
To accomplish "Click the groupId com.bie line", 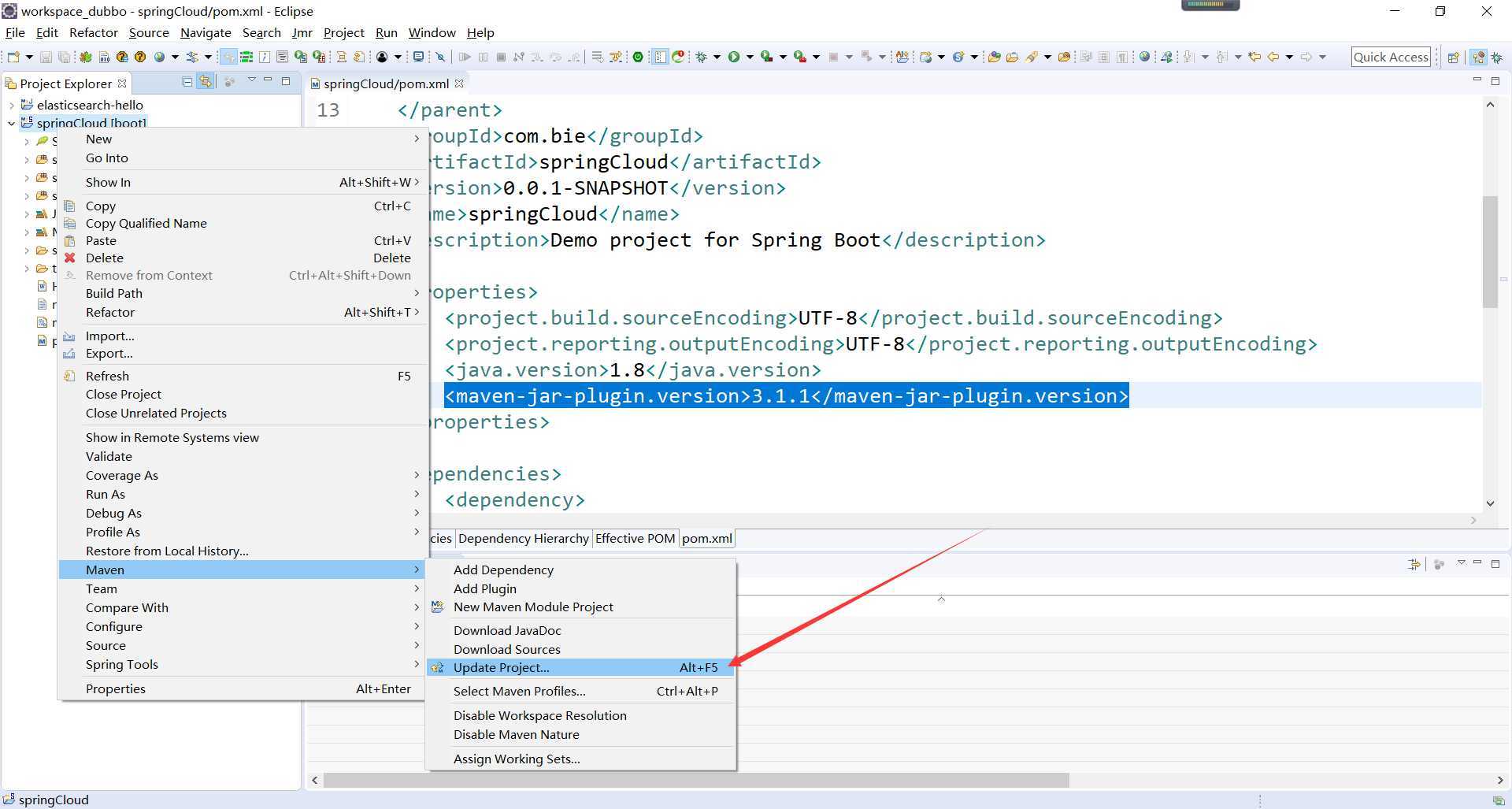I will tap(564, 135).
